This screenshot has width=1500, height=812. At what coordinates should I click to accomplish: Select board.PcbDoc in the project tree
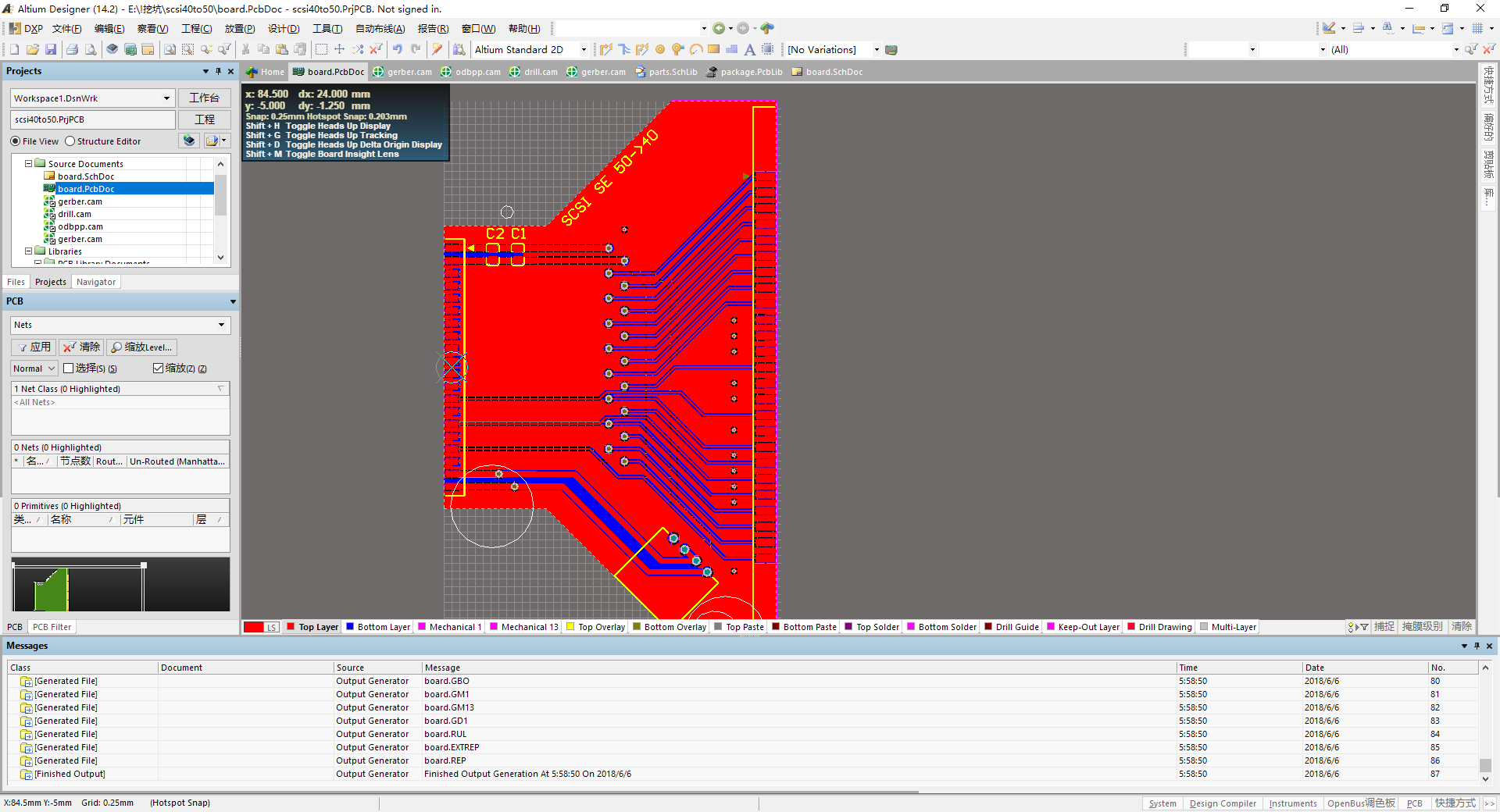(x=86, y=189)
